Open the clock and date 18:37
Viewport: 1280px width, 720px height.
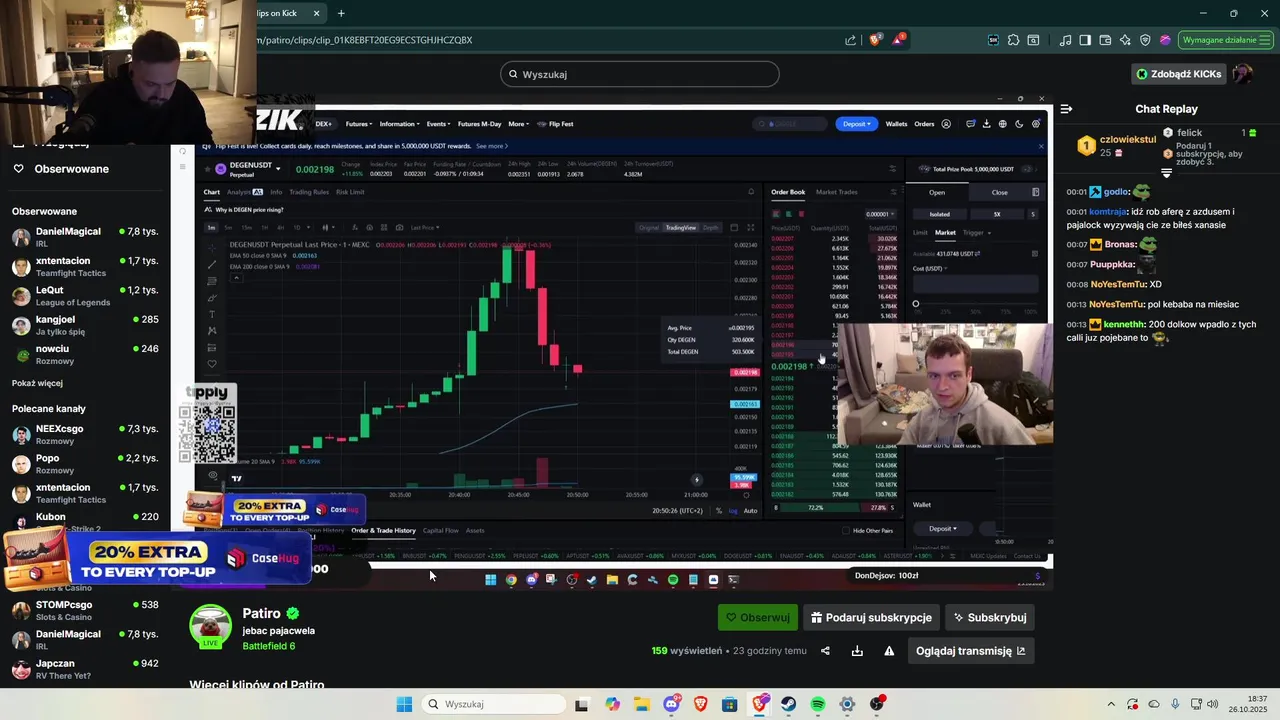[1247, 704]
